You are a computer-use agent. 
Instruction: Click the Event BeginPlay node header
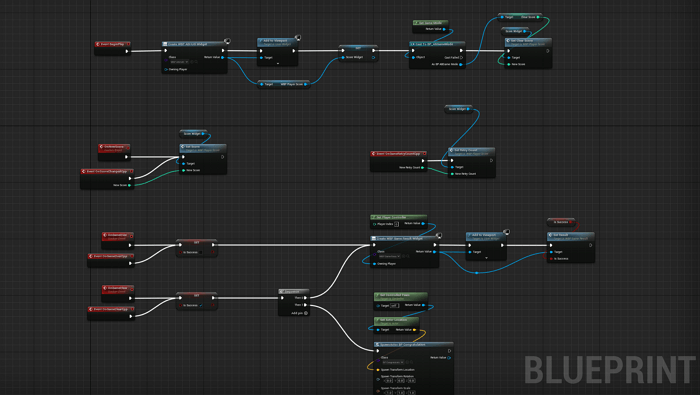click(x=112, y=44)
